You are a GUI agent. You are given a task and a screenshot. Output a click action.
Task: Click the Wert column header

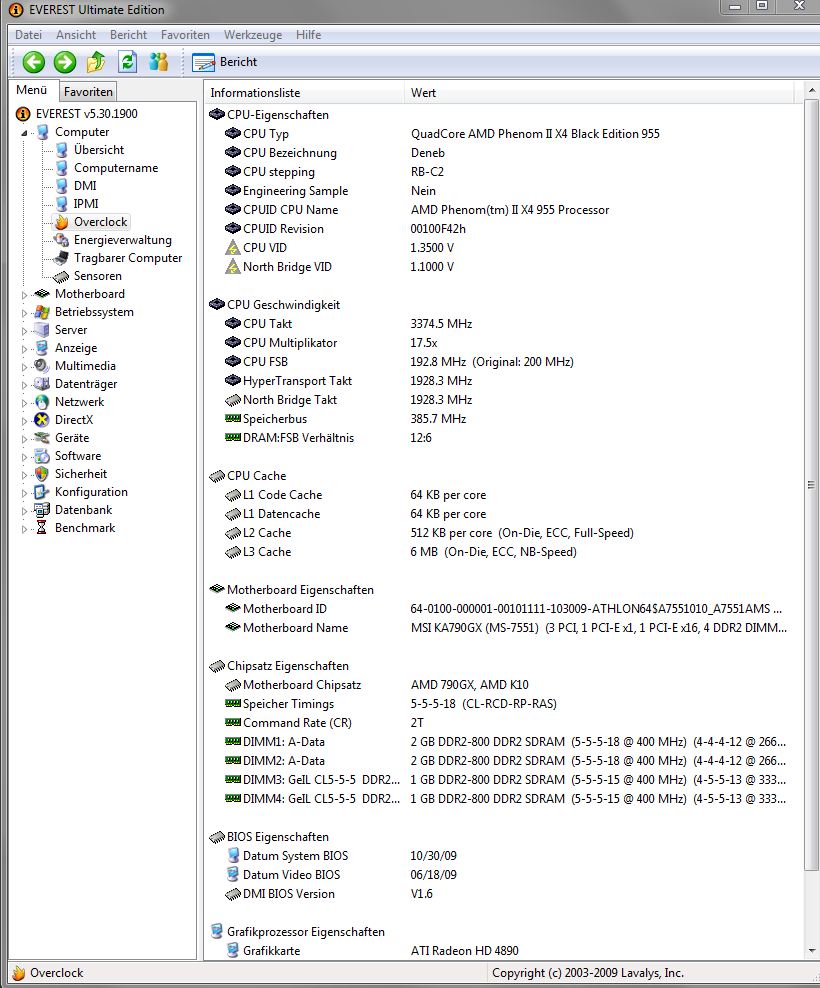(x=599, y=93)
